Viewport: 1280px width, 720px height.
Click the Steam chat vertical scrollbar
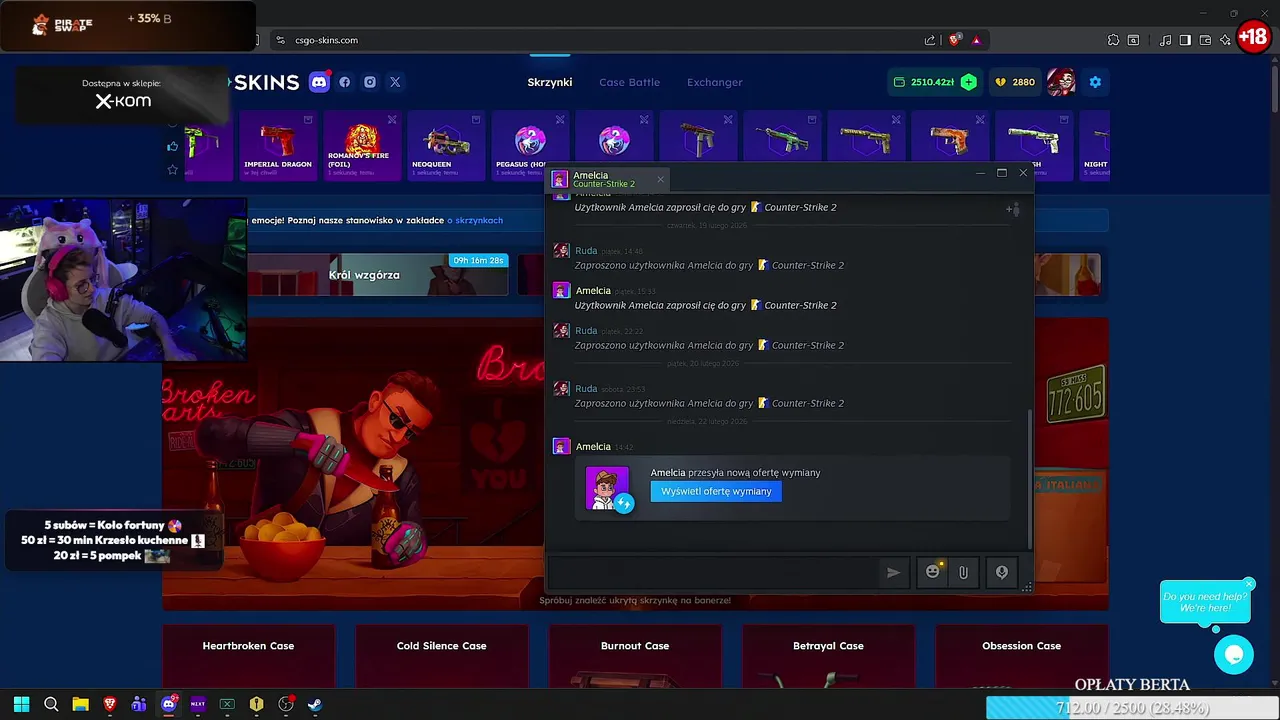pyautogui.click(x=1029, y=478)
